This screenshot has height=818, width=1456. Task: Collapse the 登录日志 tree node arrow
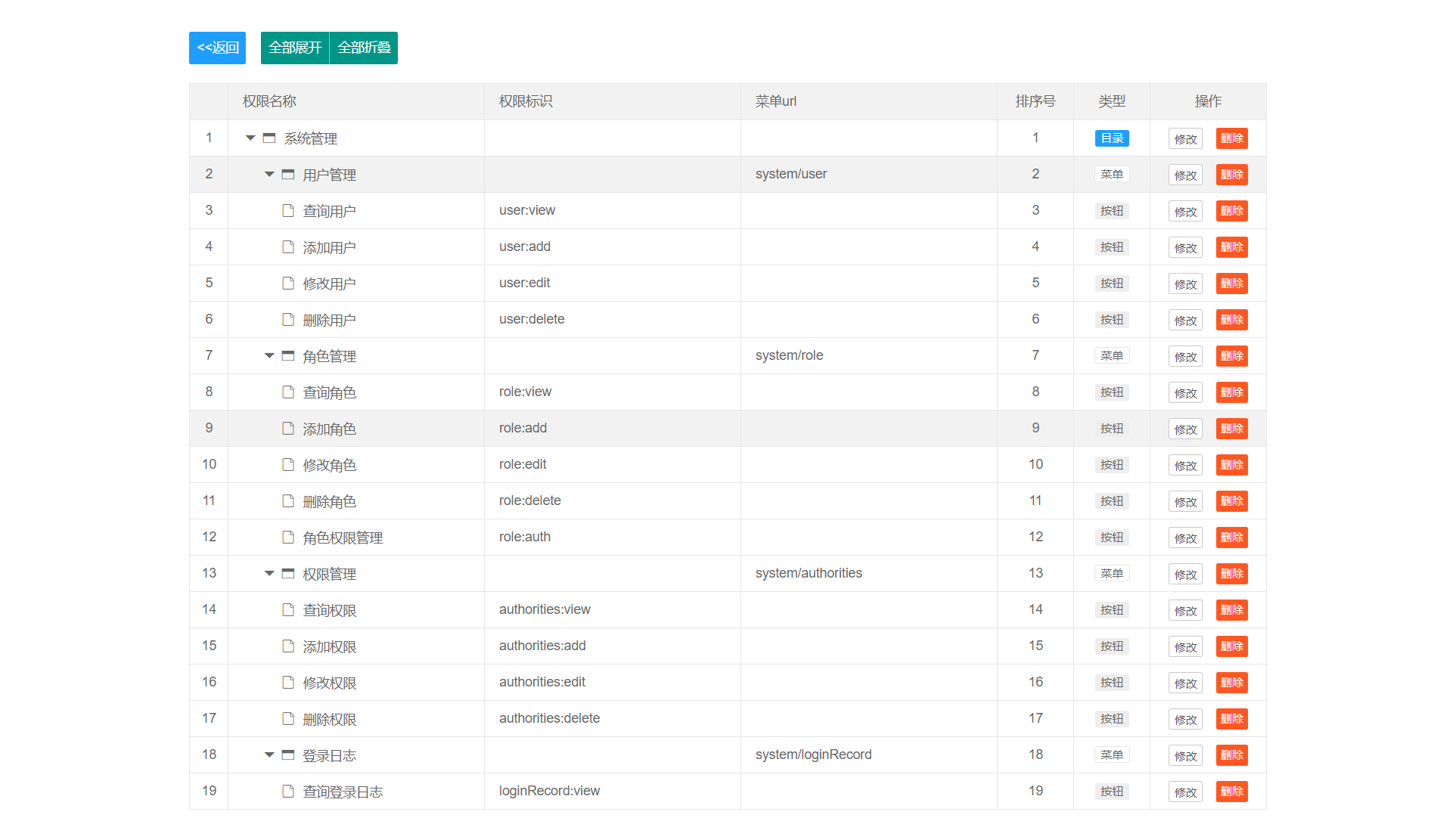click(x=269, y=755)
